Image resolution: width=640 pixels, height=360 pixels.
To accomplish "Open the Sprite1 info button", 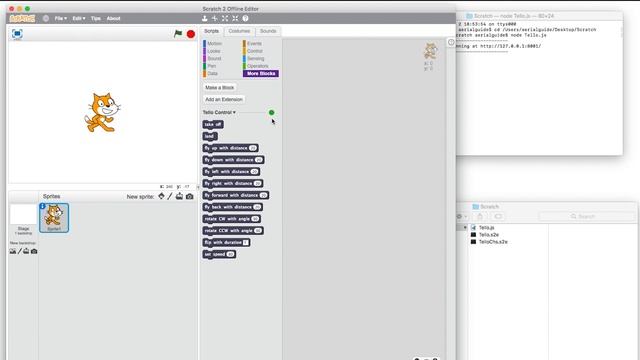I will pyautogui.click(x=42, y=207).
